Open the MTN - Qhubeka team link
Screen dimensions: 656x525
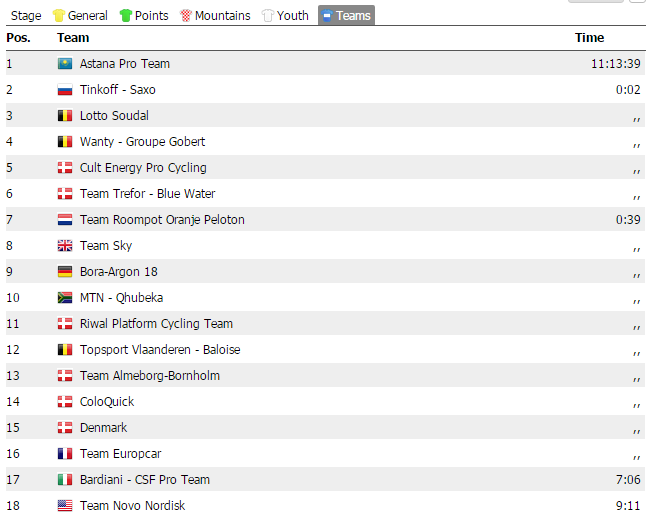[x=121, y=297]
